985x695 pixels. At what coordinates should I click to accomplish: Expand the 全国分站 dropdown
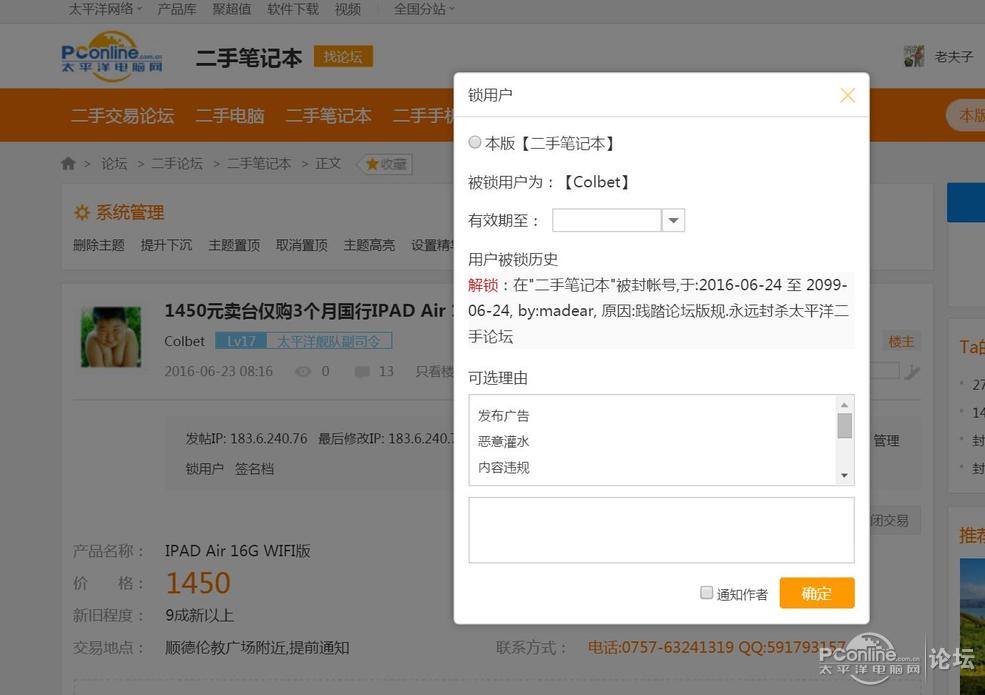pyautogui.click(x=424, y=9)
